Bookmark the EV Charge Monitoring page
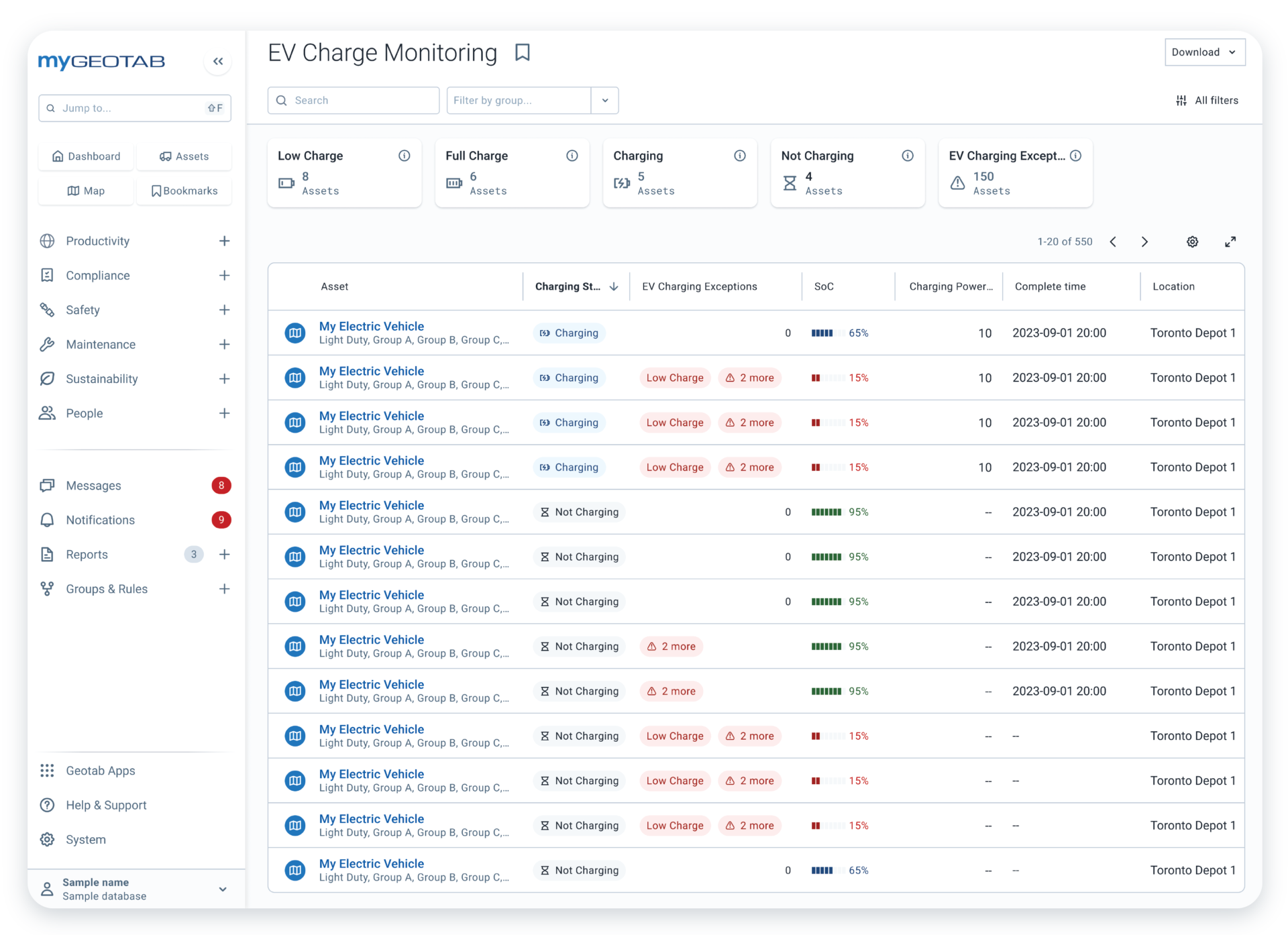The width and height of the screenshot is (1288, 935). click(522, 52)
